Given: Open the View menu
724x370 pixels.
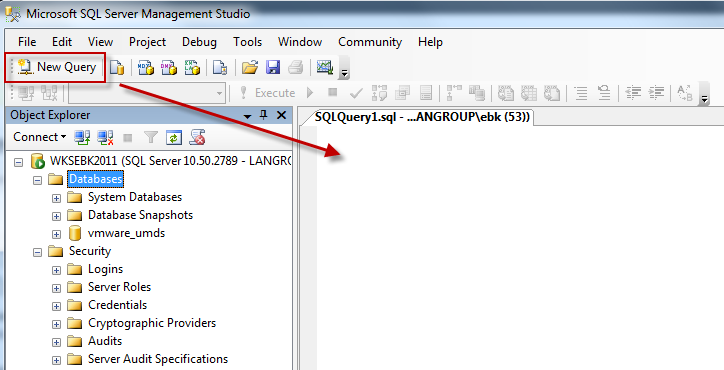Looking at the screenshot, I should (x=100, y=42).
